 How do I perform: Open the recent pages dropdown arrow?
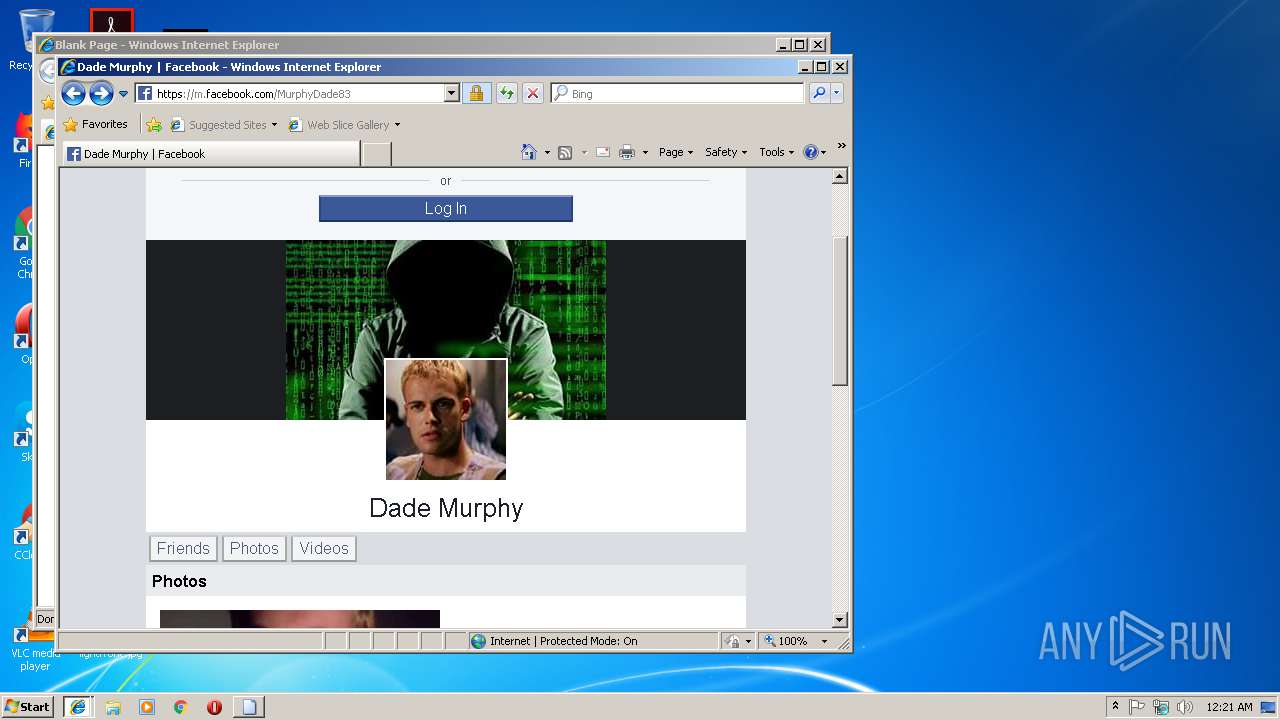[x=124, y=94]
